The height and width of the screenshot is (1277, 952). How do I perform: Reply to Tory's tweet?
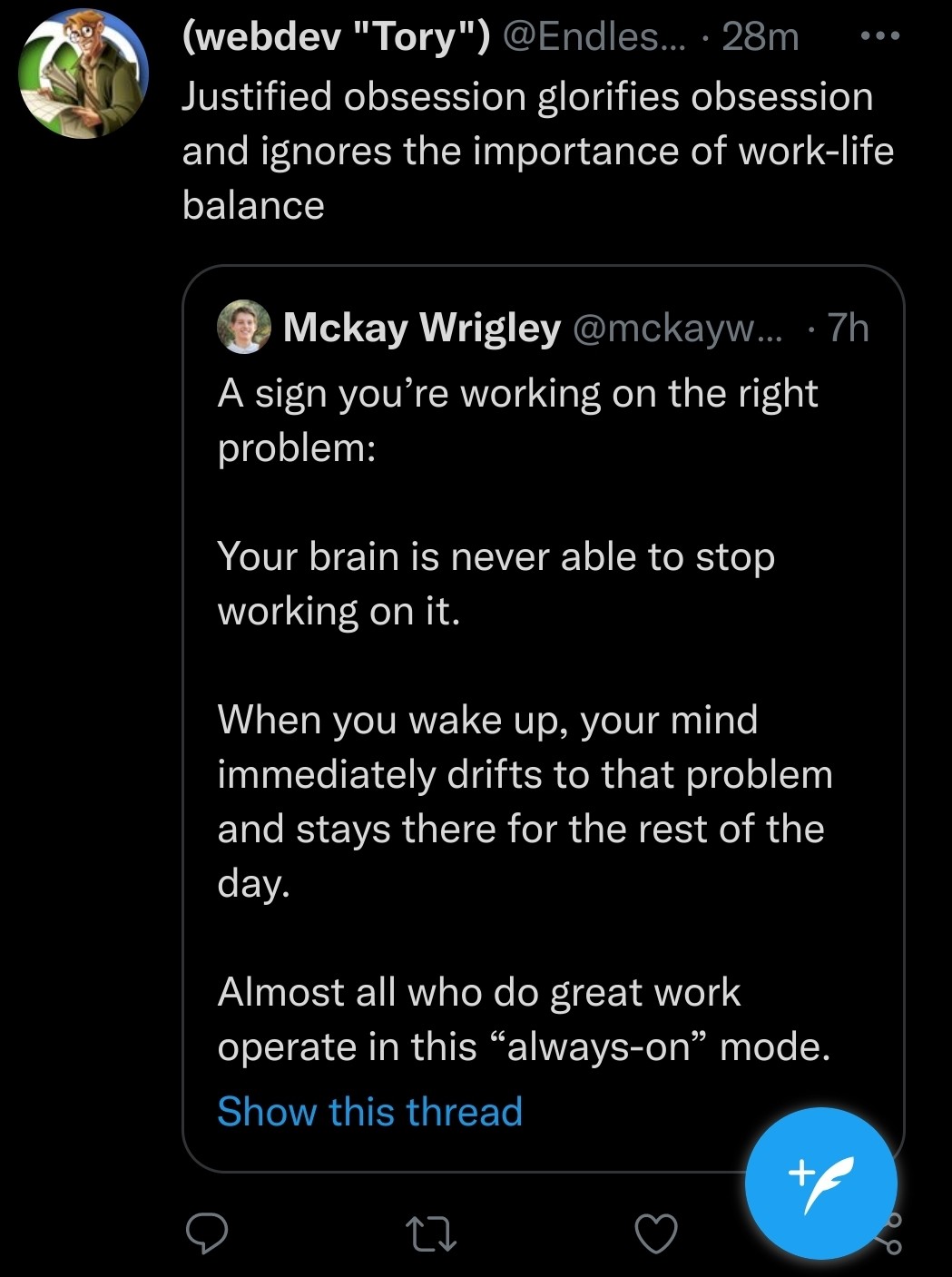[206, 1234]
